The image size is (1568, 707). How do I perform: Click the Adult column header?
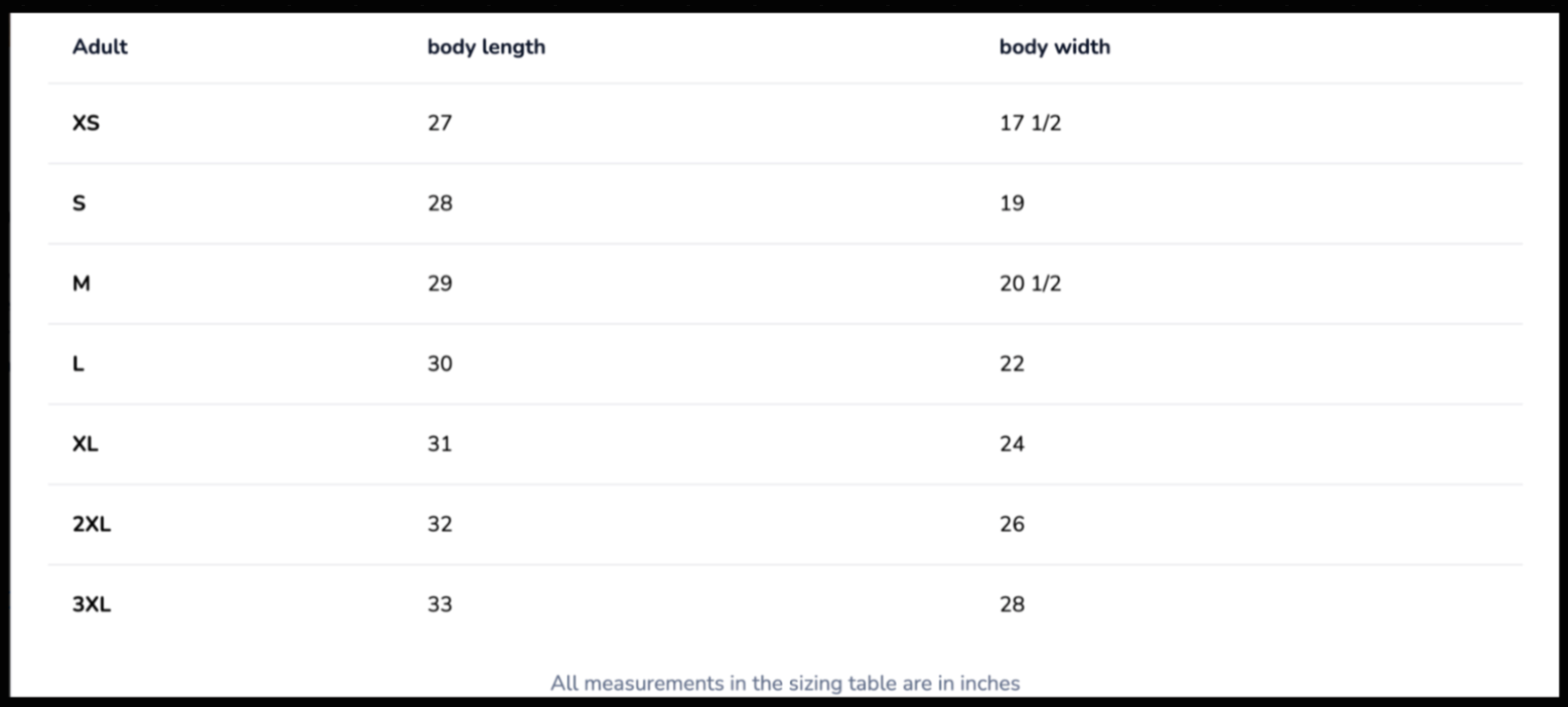pyautogui.click(x=100, y=47)
